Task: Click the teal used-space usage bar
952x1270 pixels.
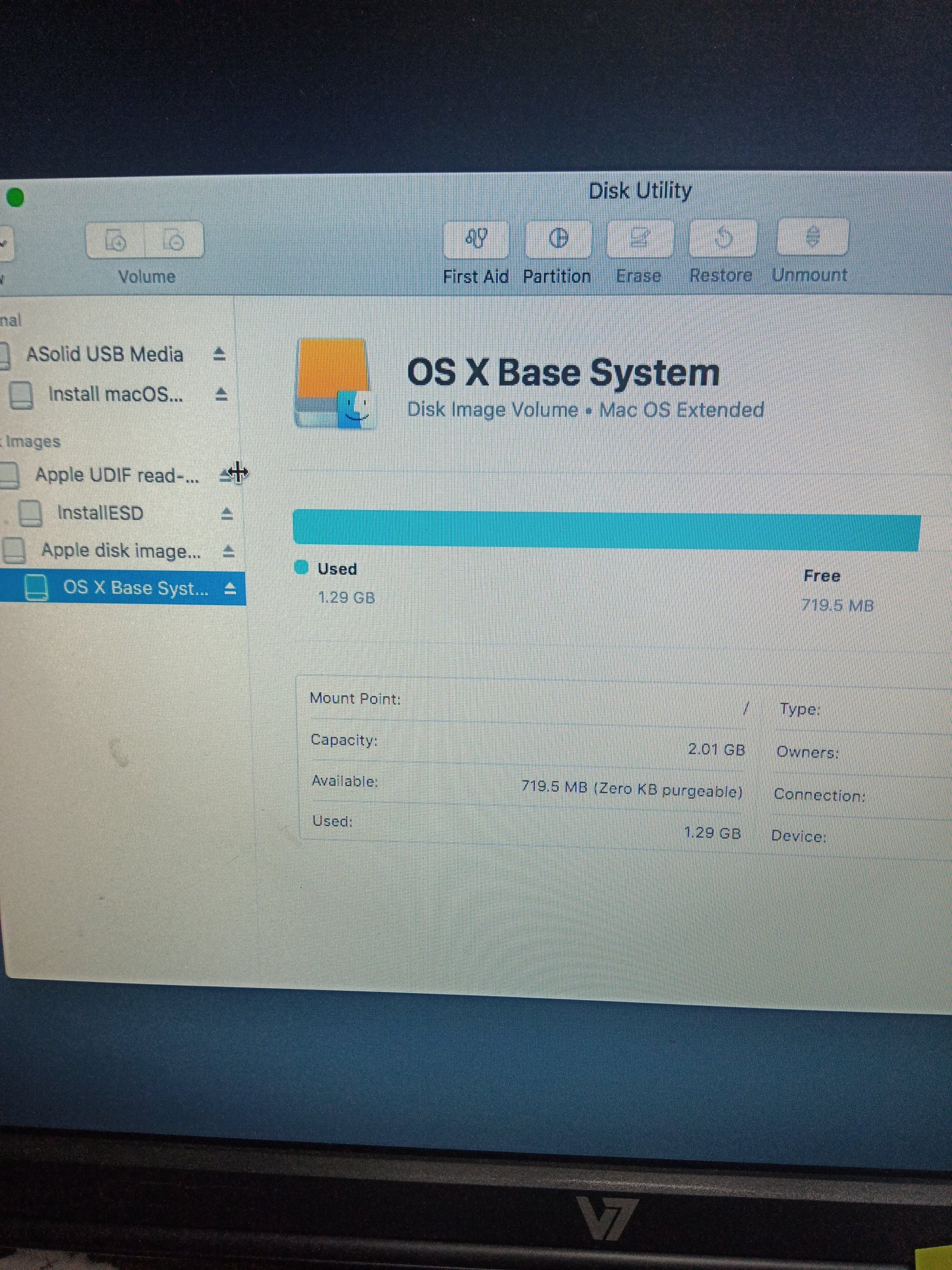Action: (606, 530)
